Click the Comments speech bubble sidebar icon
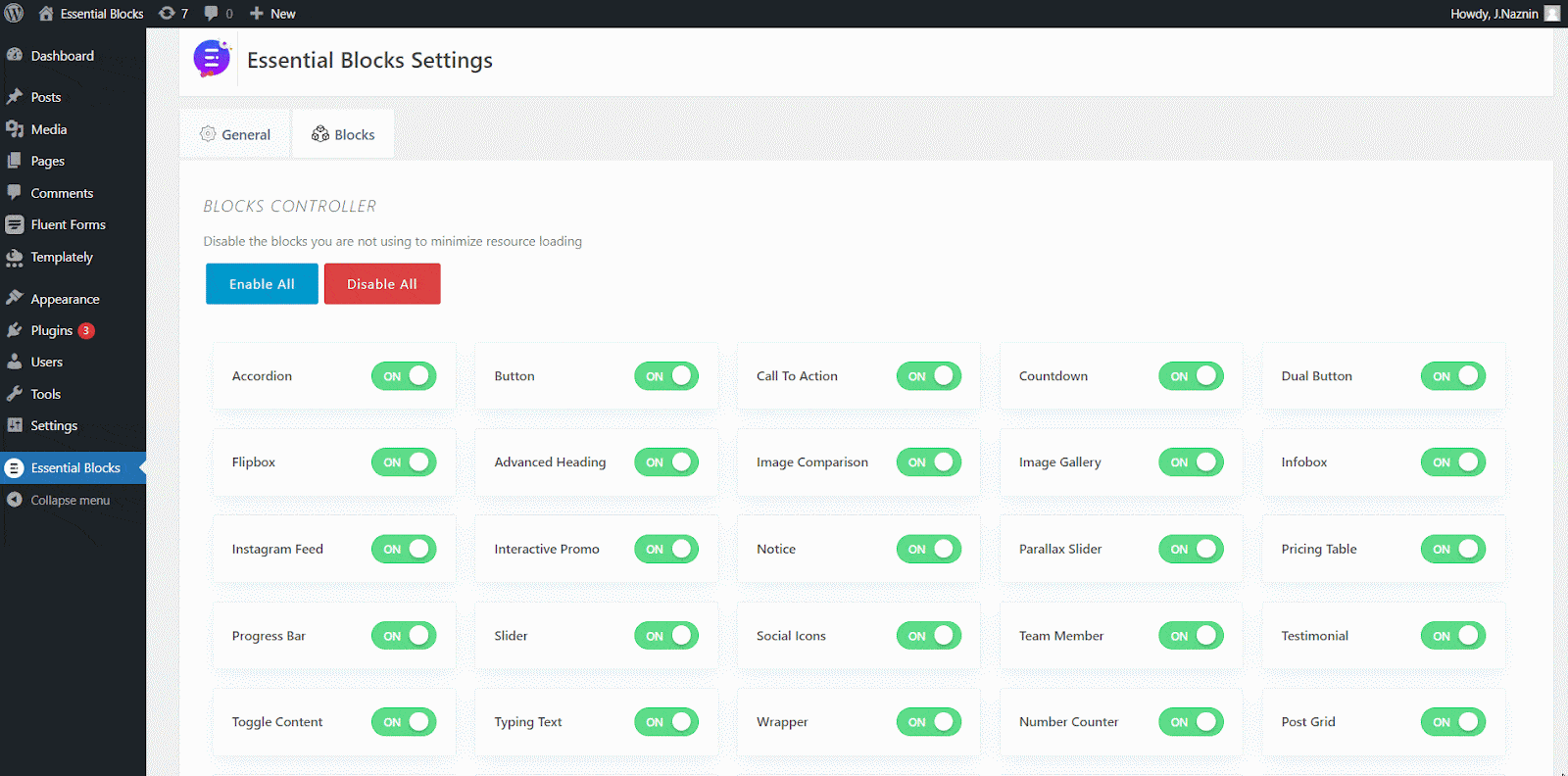 coord(15,193)
